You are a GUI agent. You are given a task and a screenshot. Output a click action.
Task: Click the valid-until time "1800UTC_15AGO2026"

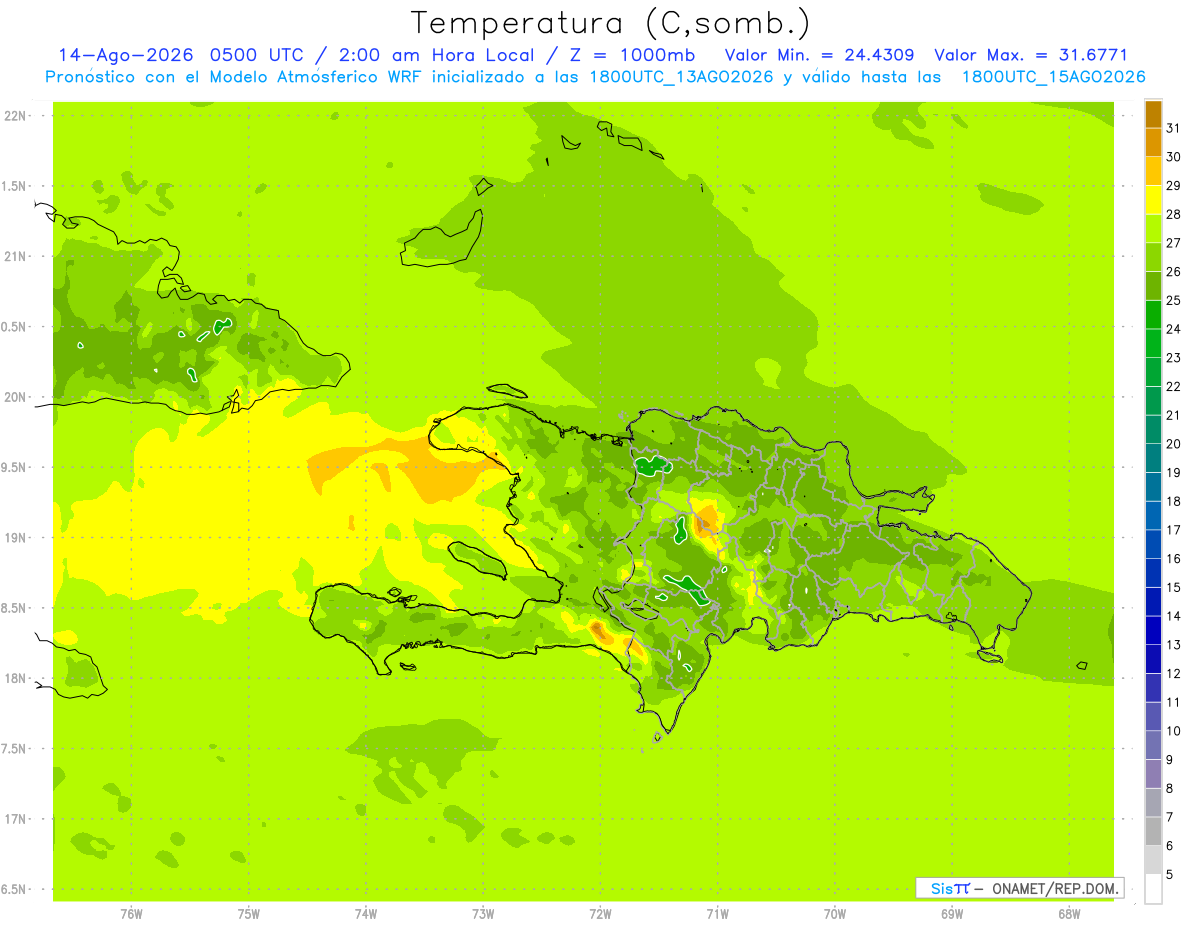coord(1053,77)
